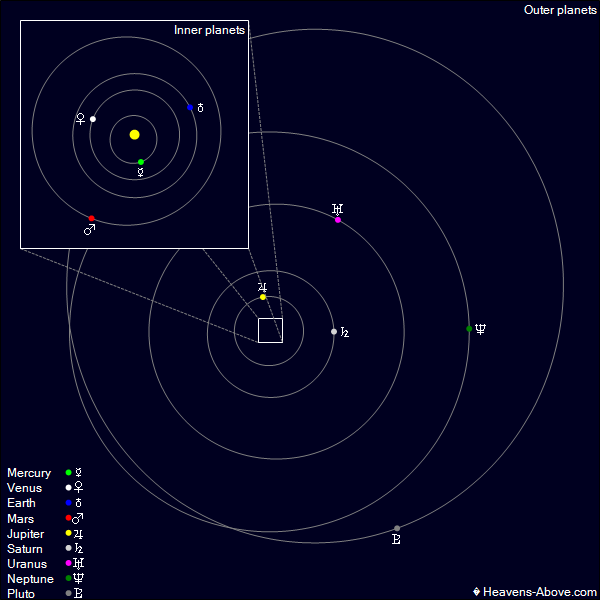The image size is (600, 600).
Task: Click Mars's red dot on the inset orbit
Action: pyautogui.click(x=91, y=218)
